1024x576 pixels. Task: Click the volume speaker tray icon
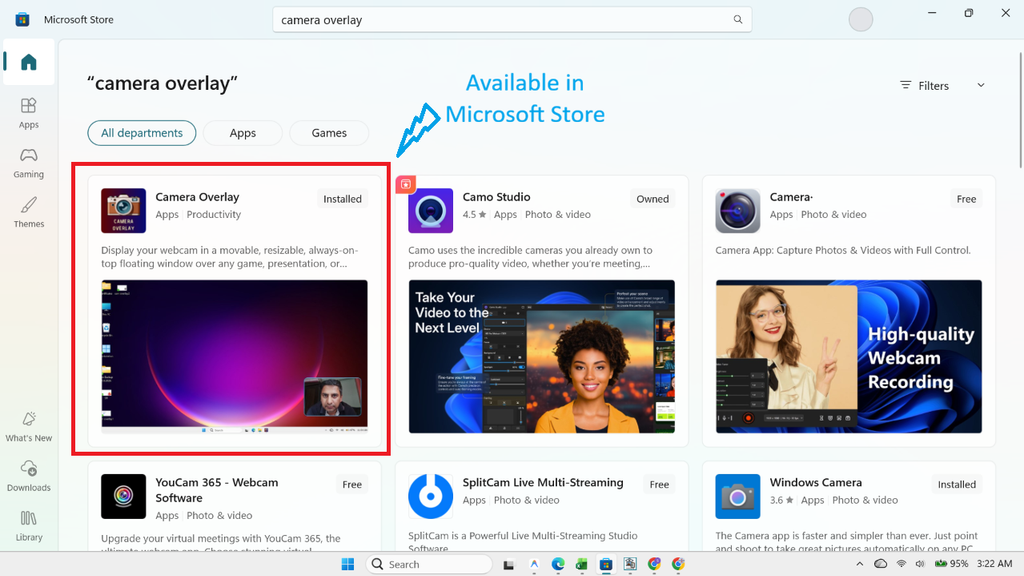click(920, 564)
